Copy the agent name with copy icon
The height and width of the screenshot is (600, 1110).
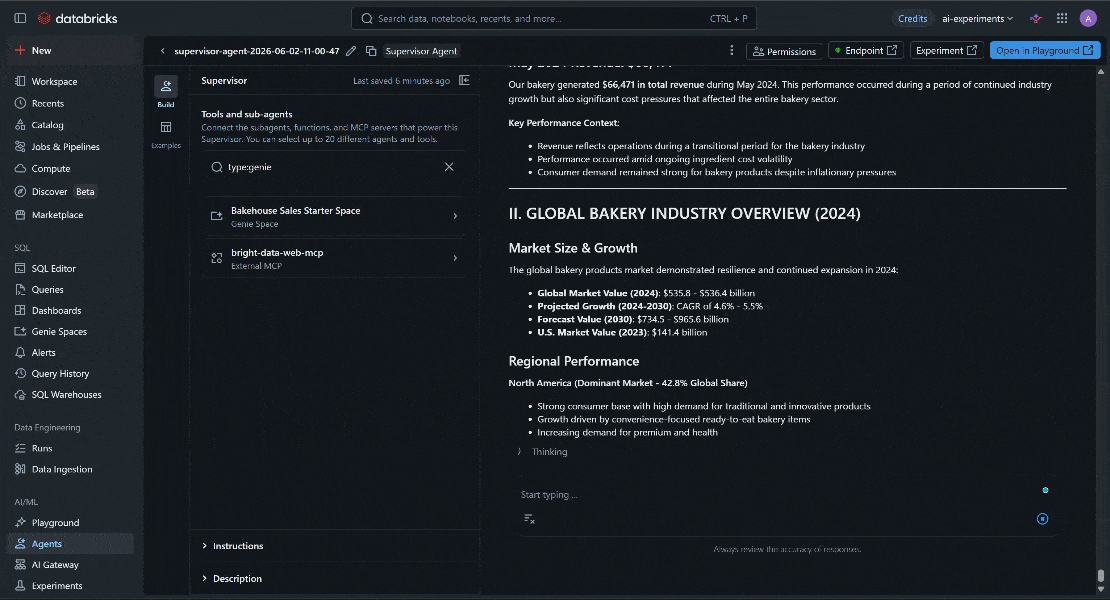[x=371, y=51]
